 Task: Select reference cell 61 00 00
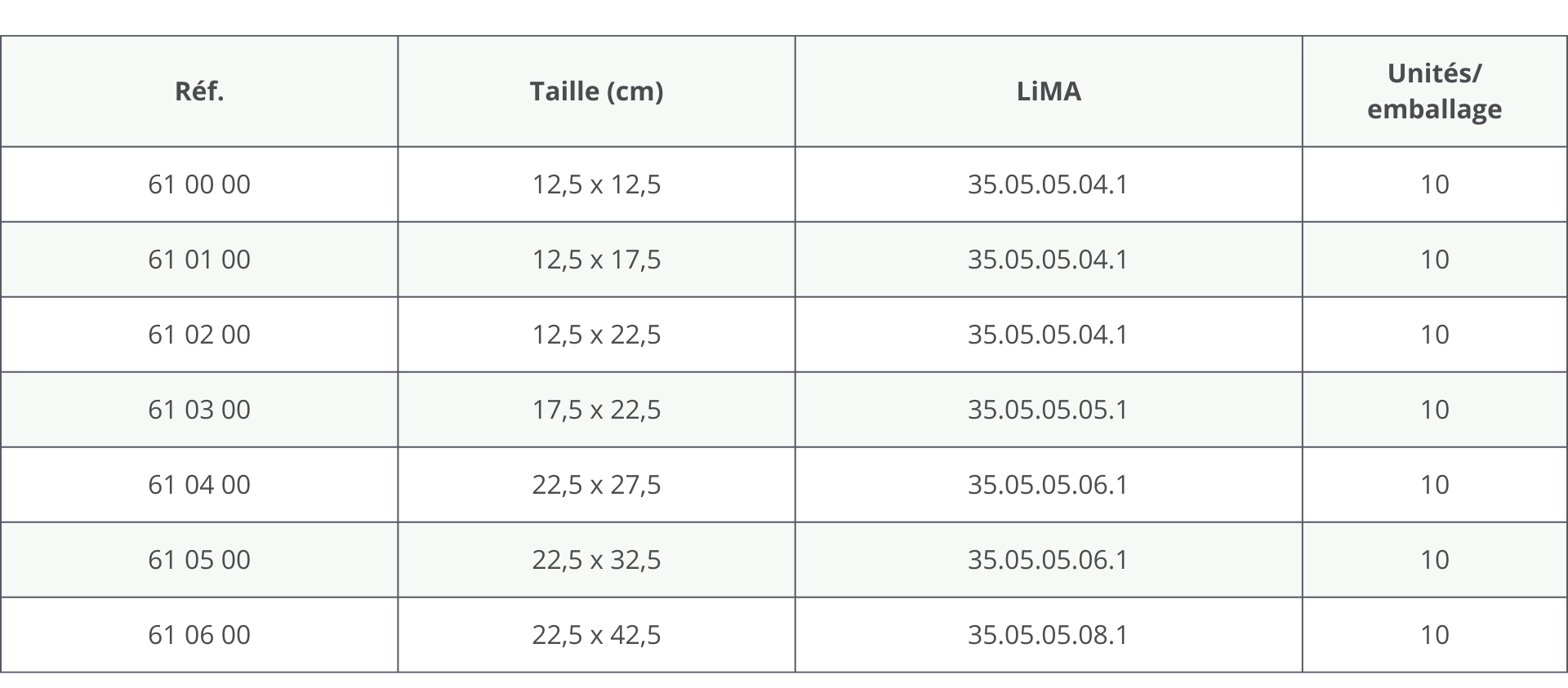pos(199,184)
